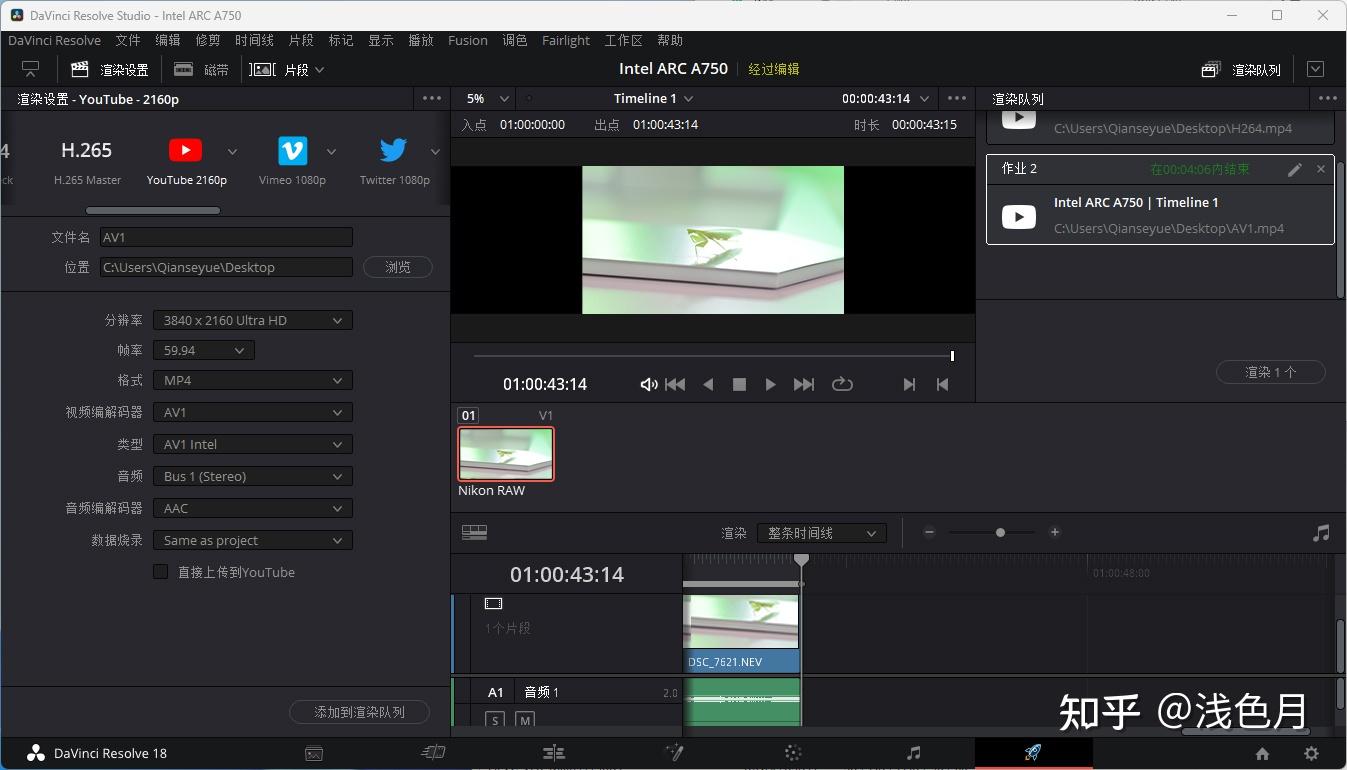This screenshot has height=770, width=1347.
Task: Toggle loop playback mode
Action: tap(842, 383)
